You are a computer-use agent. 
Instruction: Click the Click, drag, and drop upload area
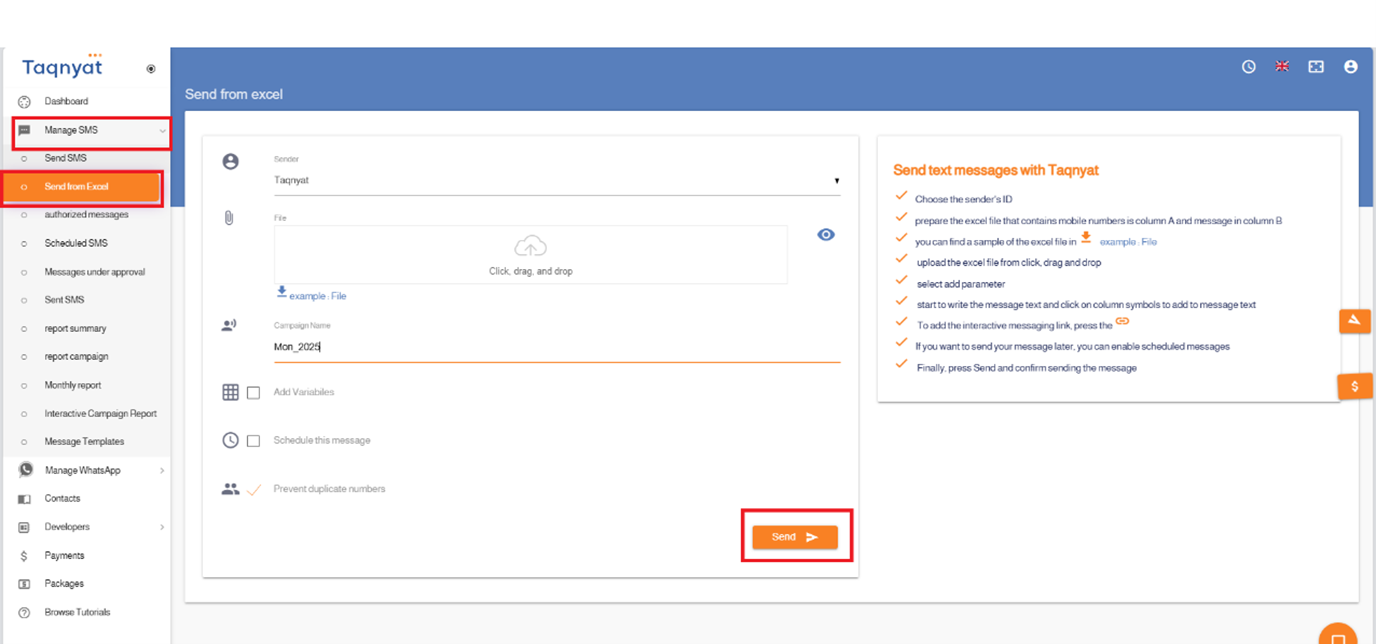coord(531,254)
